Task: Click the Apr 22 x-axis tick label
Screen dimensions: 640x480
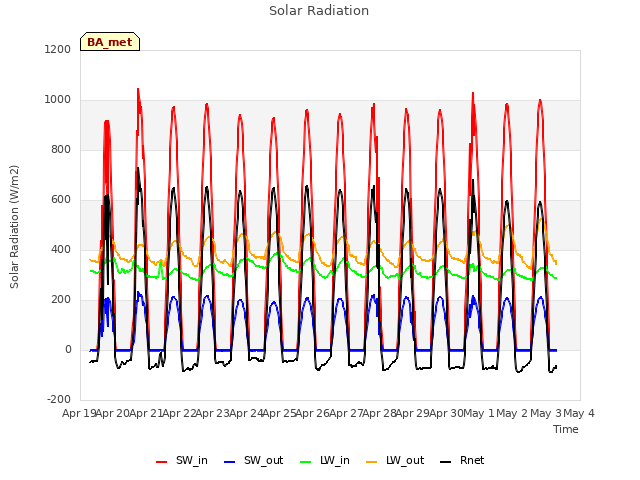Action: [x=180, y=413]
